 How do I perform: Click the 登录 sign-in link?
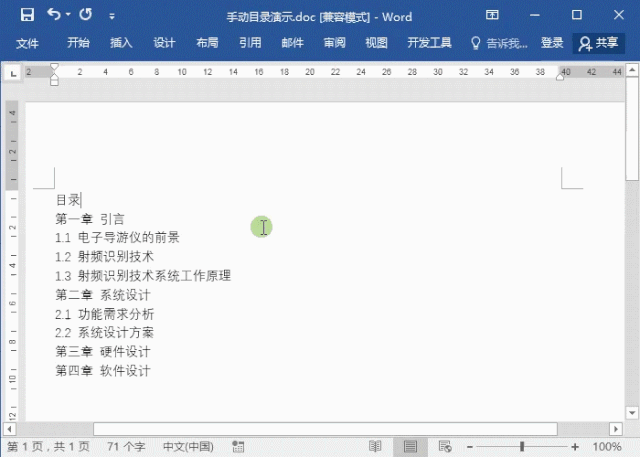552,43
